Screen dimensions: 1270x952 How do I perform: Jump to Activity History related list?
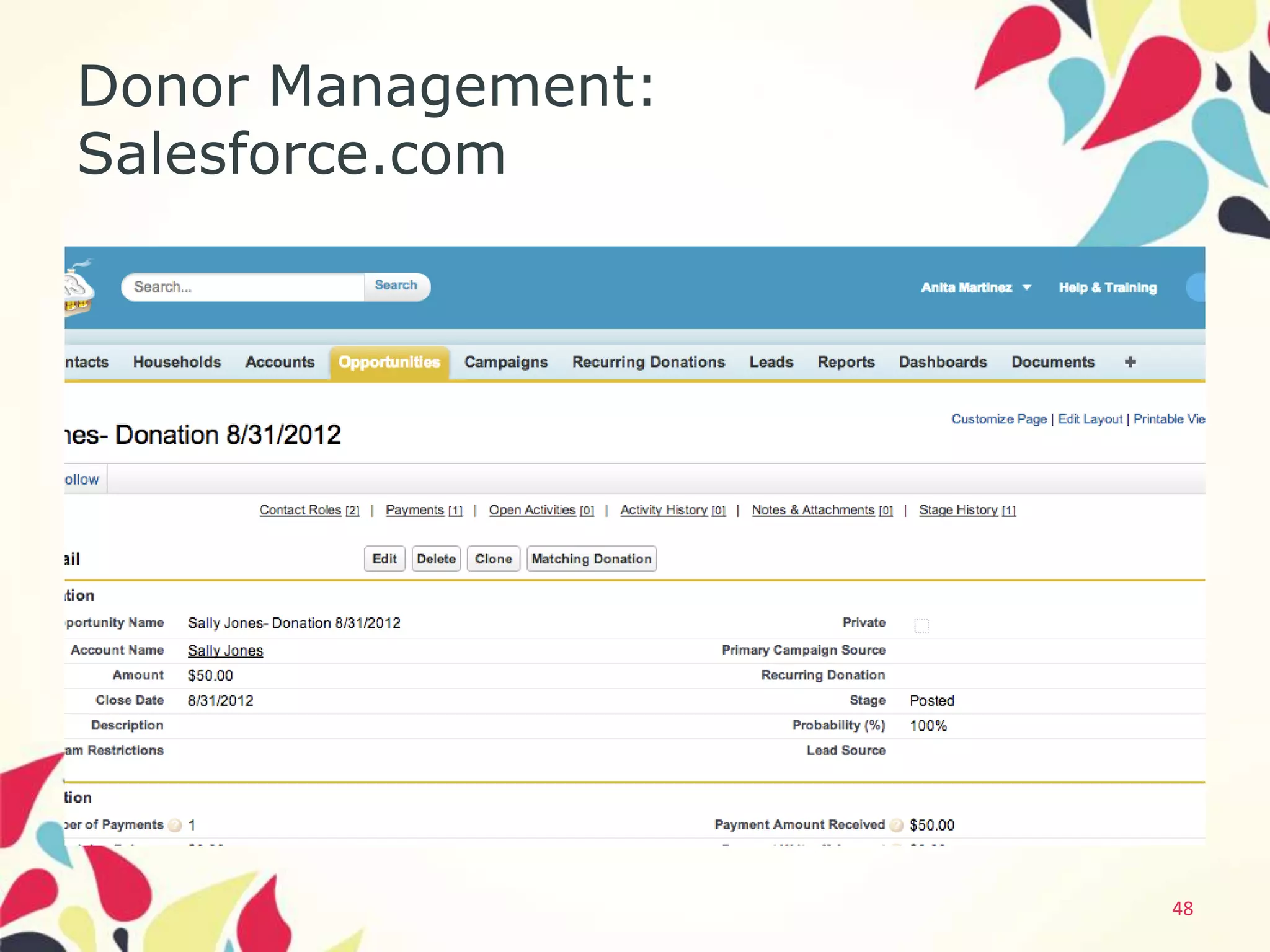click(x=673, y=510)
